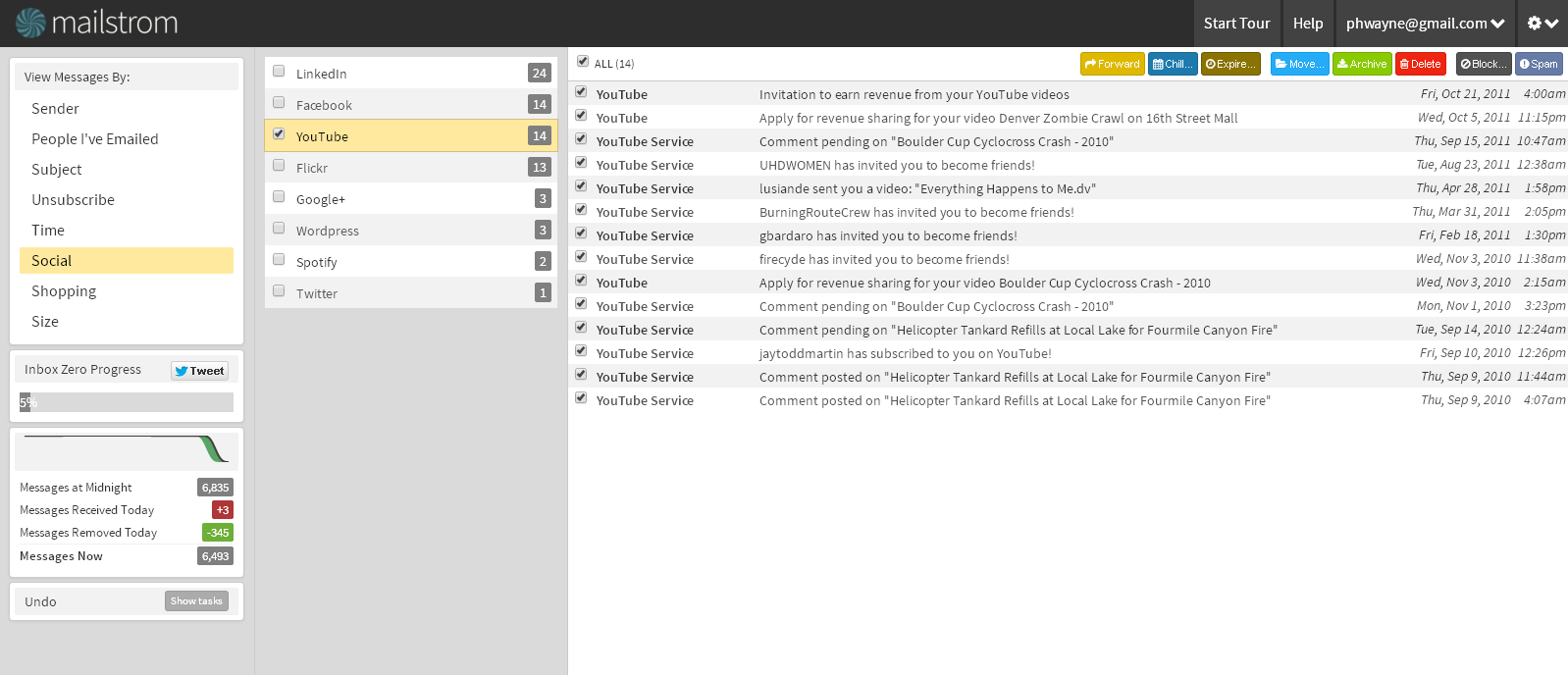Image resolution: width=1568 pixels, height=675 pixels.
Task: Open the Move folder dropdown
Action: (1299, 64)
